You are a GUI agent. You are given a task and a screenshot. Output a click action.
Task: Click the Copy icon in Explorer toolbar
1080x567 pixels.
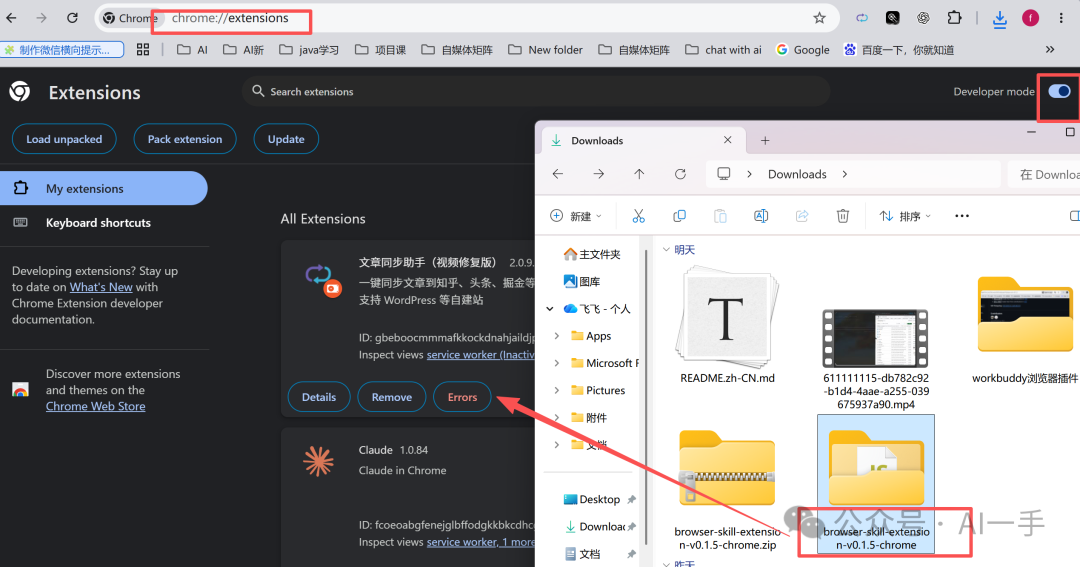click(x=679, y=216)
